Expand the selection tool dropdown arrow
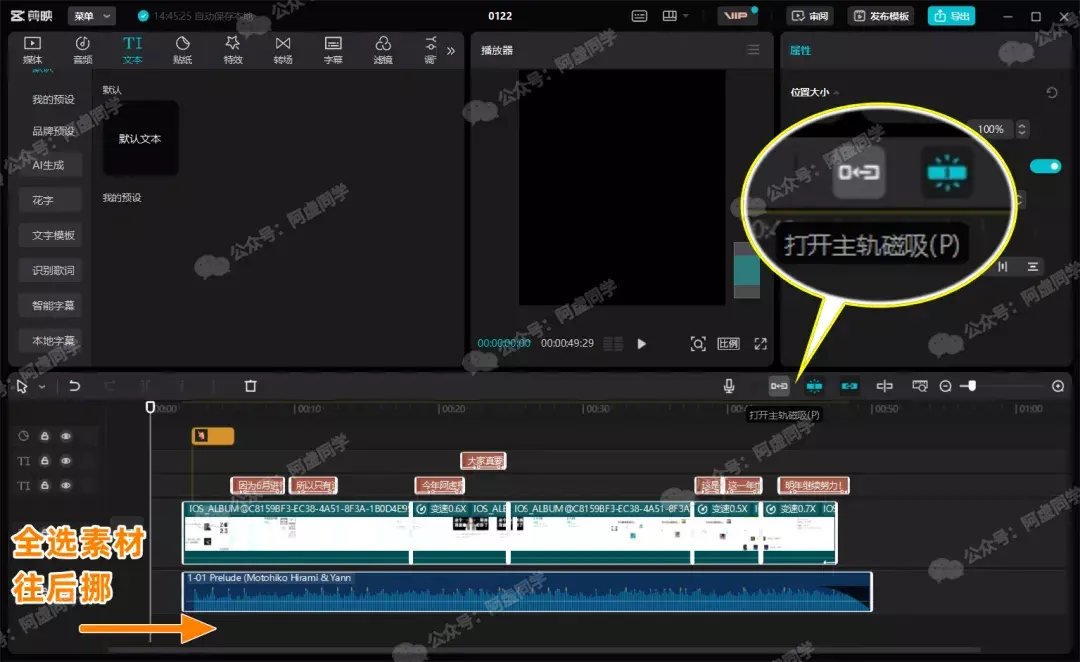1080x662 pixels. (42, 387)
